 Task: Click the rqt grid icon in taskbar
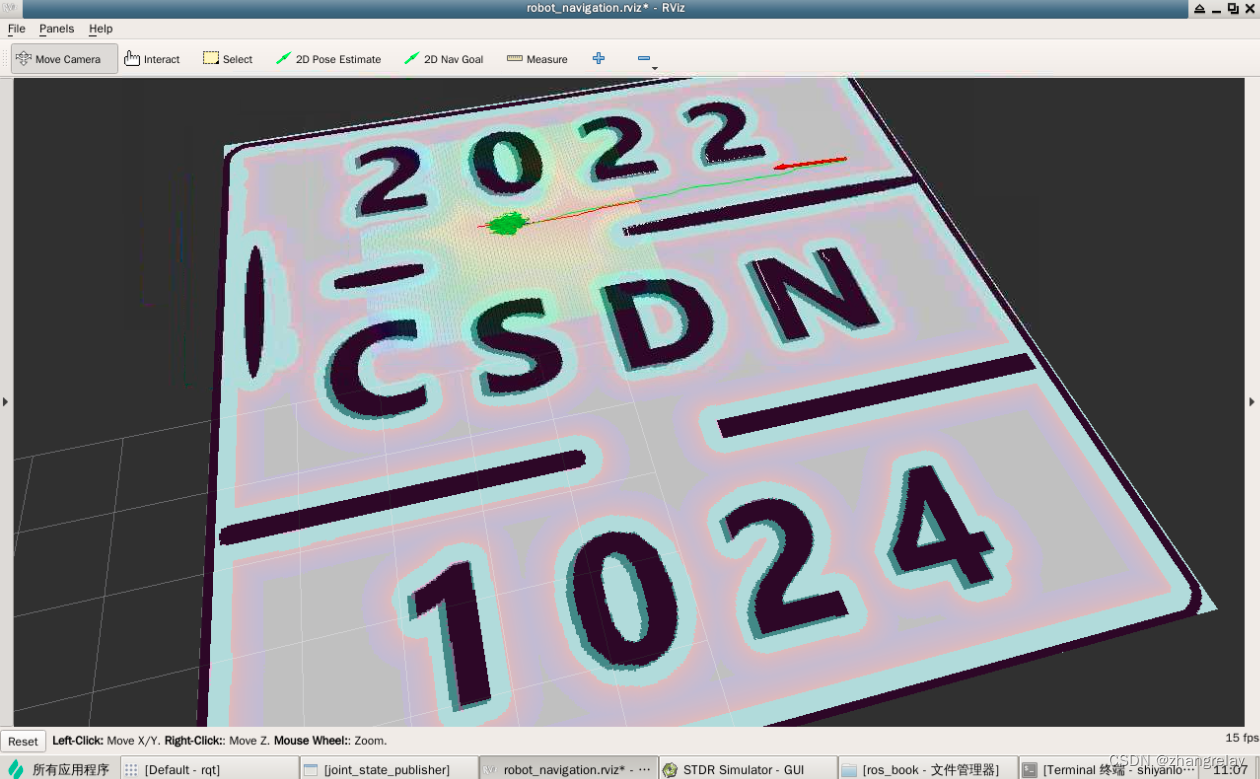click(131, 769)
